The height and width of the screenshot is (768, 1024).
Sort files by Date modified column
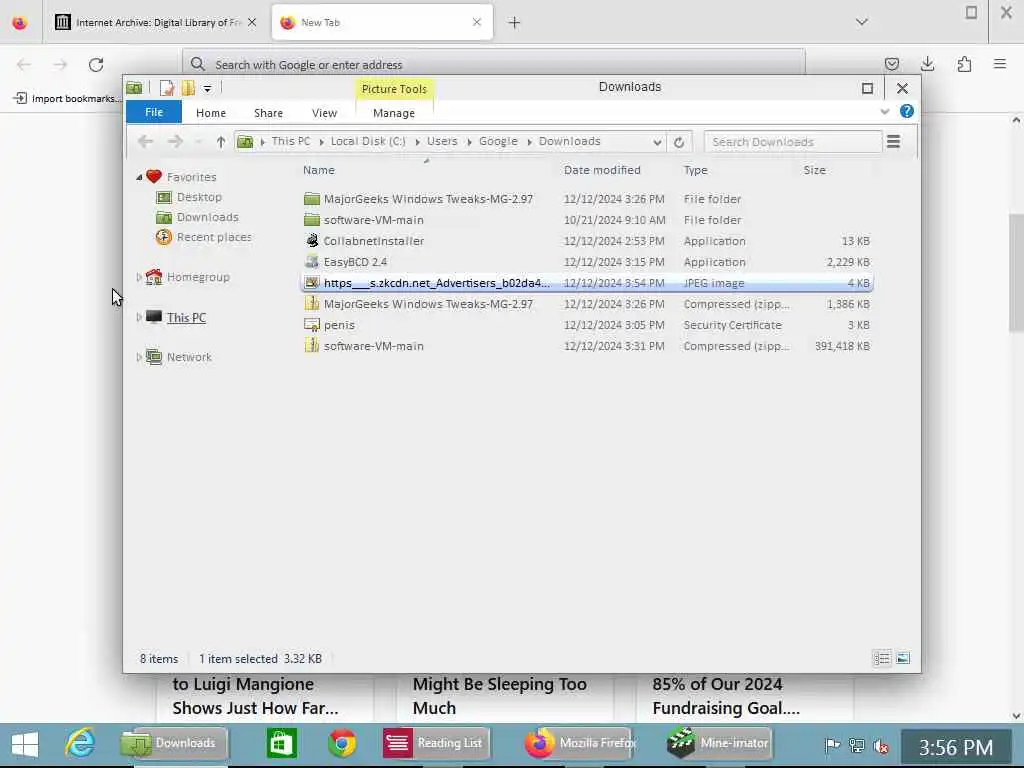[x=602, y=170]
